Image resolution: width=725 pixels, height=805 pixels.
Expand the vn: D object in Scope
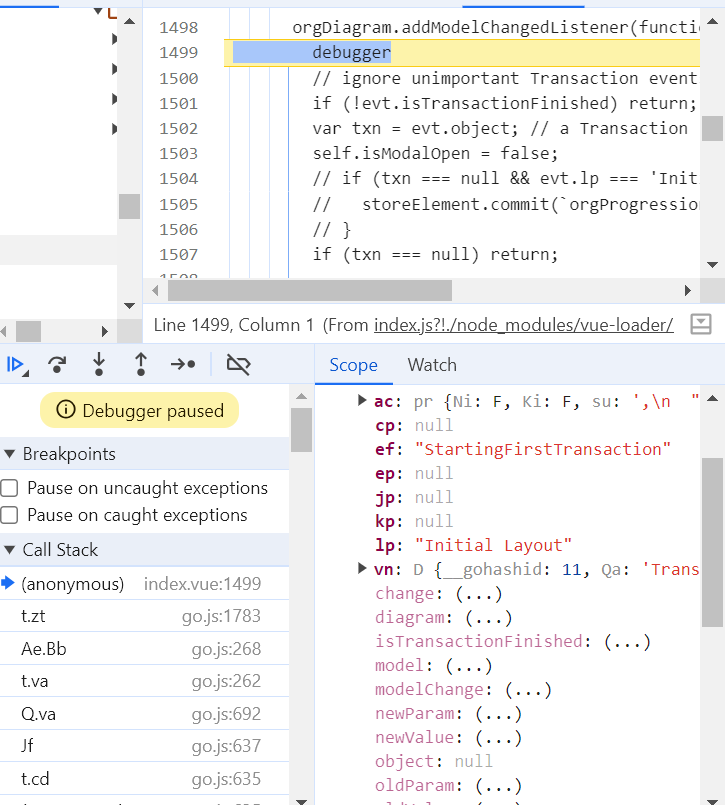[x=361, y=568]
